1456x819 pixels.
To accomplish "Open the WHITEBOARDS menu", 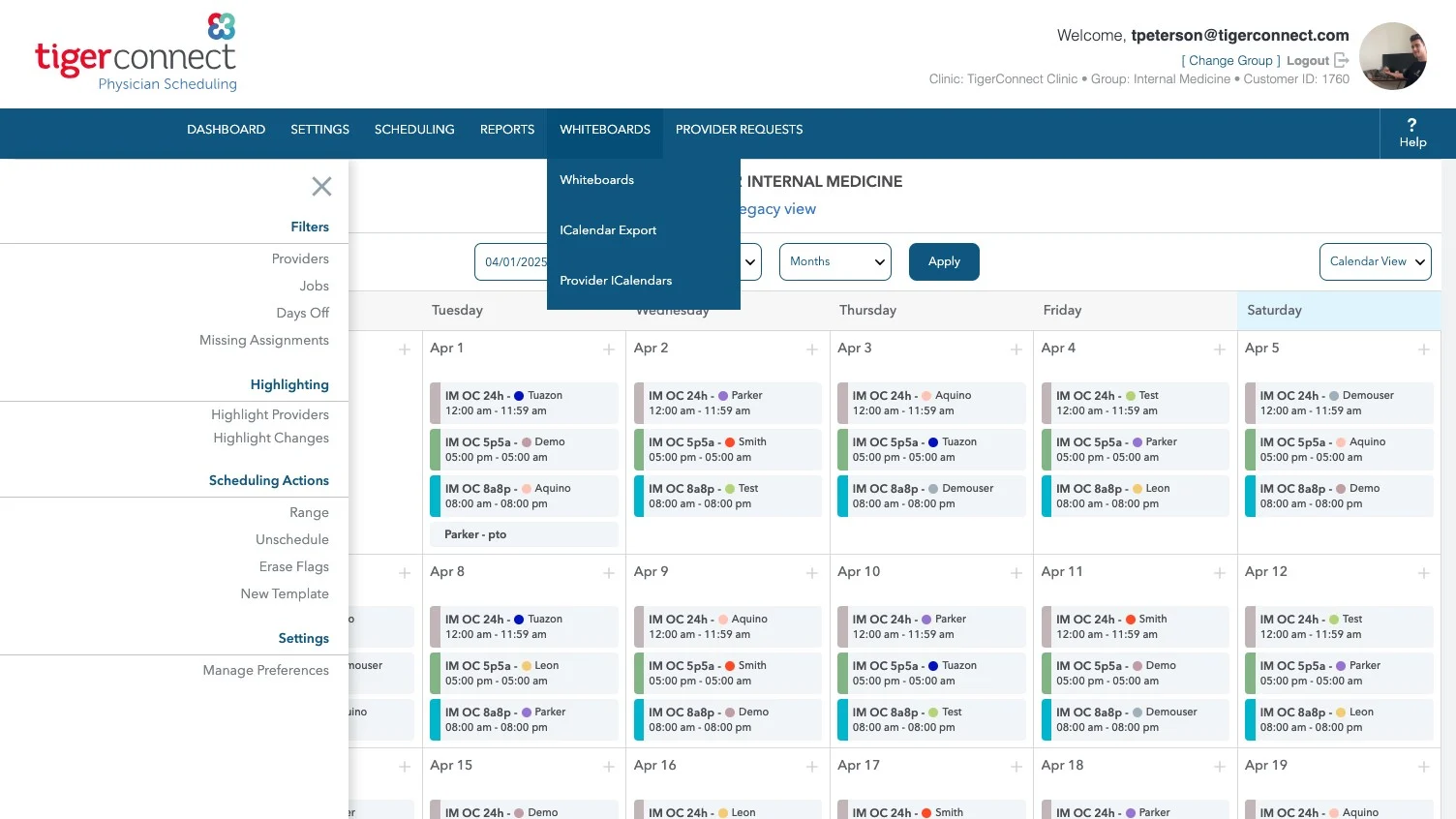I will click(605, 130).
